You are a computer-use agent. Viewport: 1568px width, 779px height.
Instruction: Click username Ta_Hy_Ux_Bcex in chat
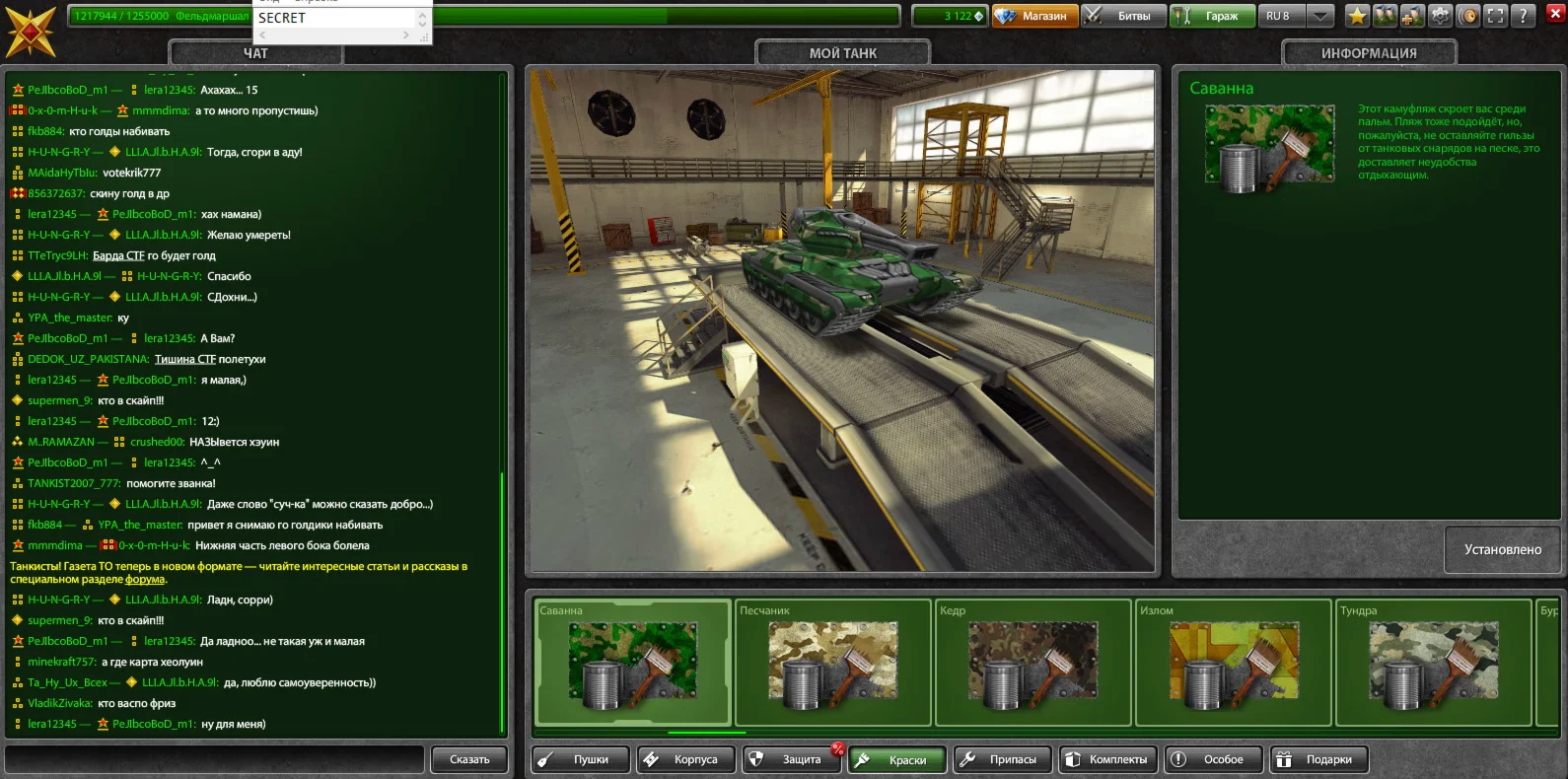point(67,682)
